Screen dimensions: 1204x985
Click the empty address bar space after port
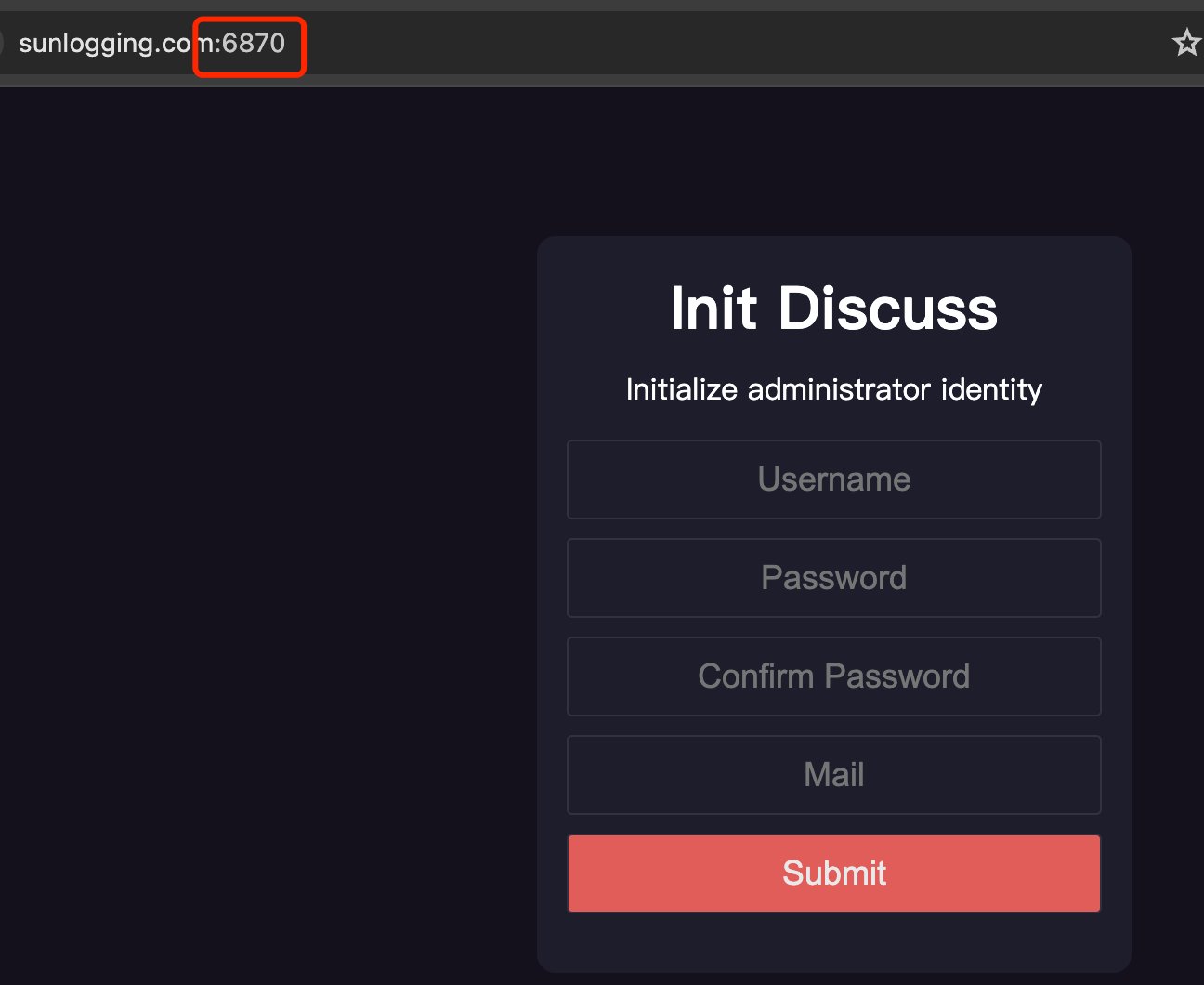click(725, 44)
